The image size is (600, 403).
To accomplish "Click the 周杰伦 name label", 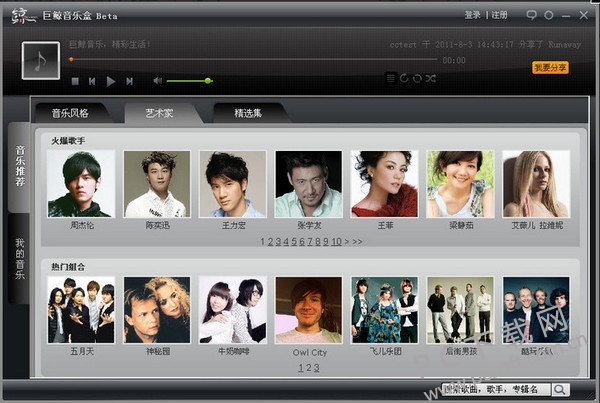I will click(82, 225).
